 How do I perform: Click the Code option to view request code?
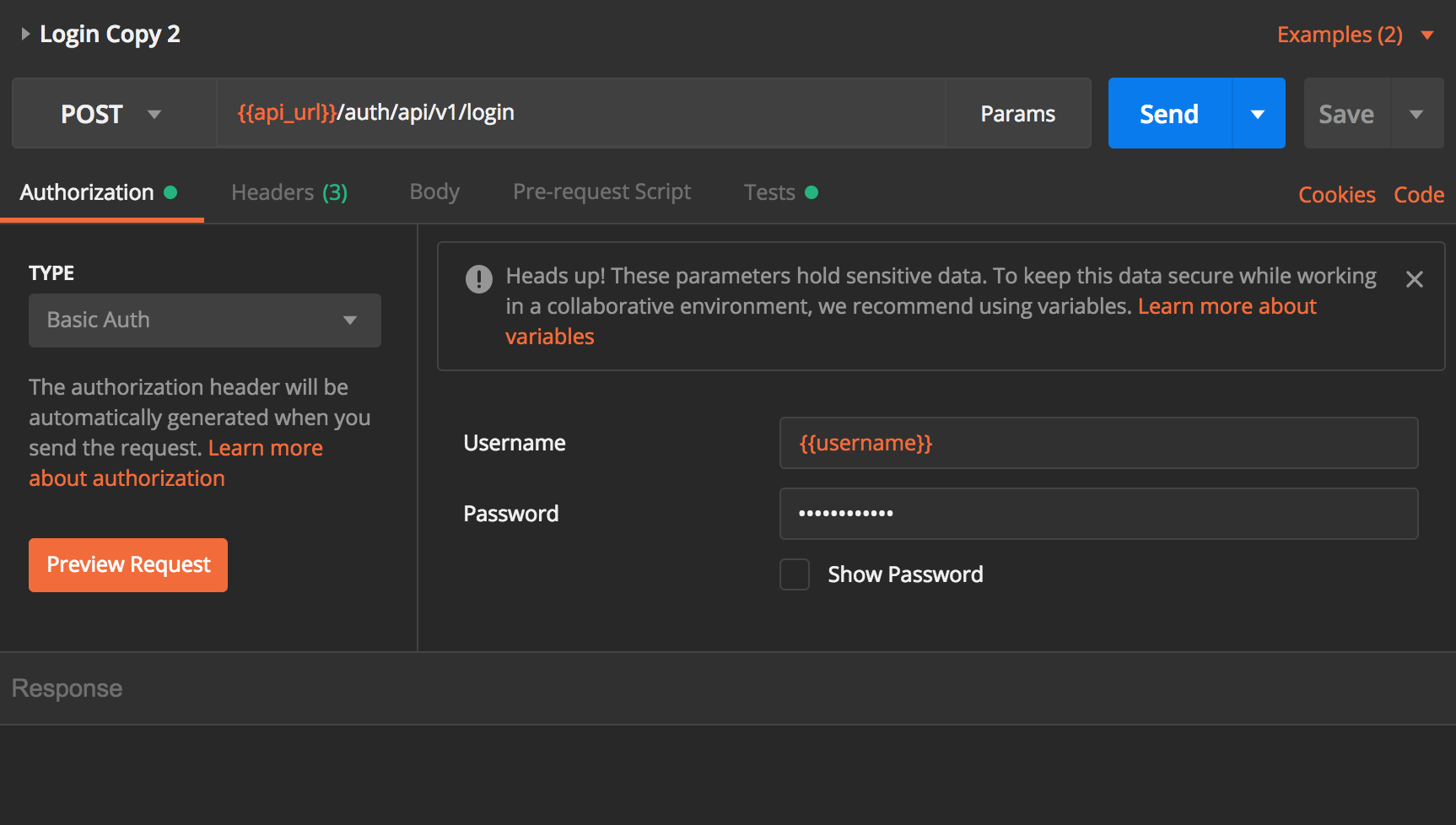tap(1419, 194)
